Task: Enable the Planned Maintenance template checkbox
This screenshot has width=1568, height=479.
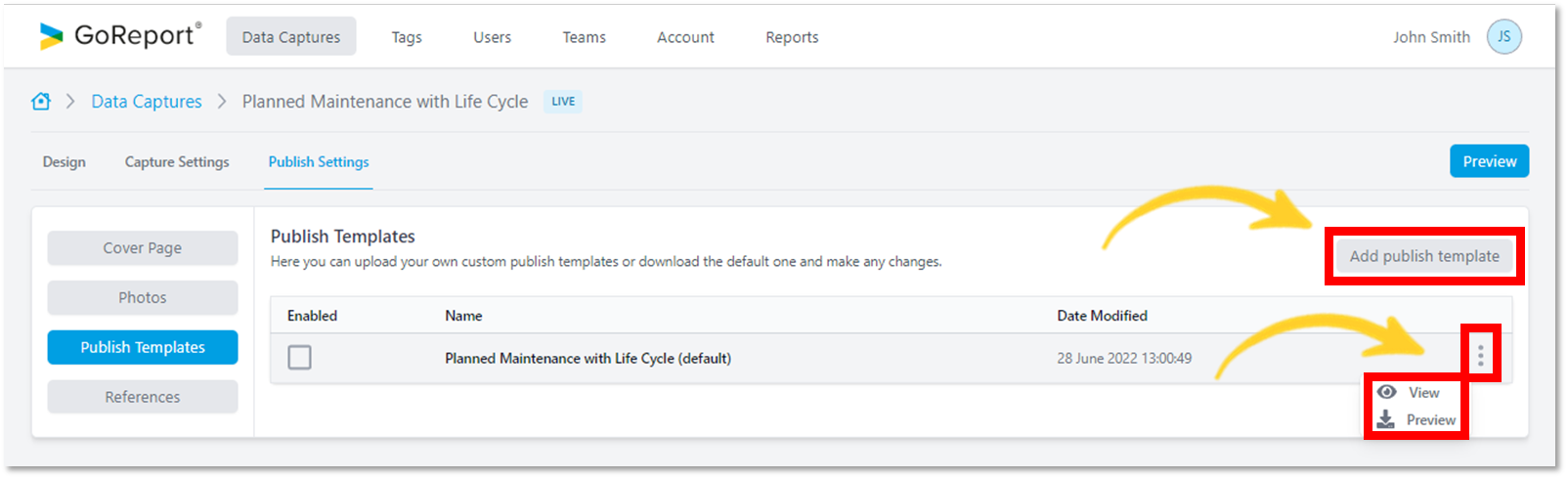Action: click(300, 358)
